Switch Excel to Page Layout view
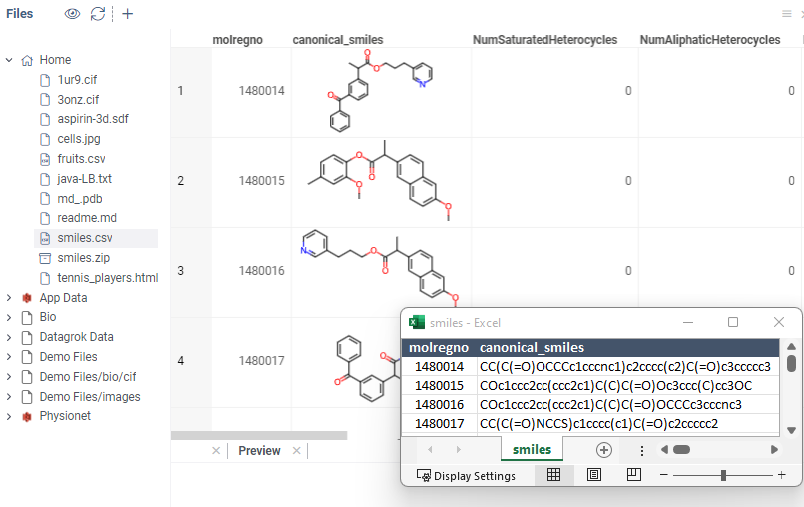This screenshot has width=804, height=507. click(x=594, y=476)
